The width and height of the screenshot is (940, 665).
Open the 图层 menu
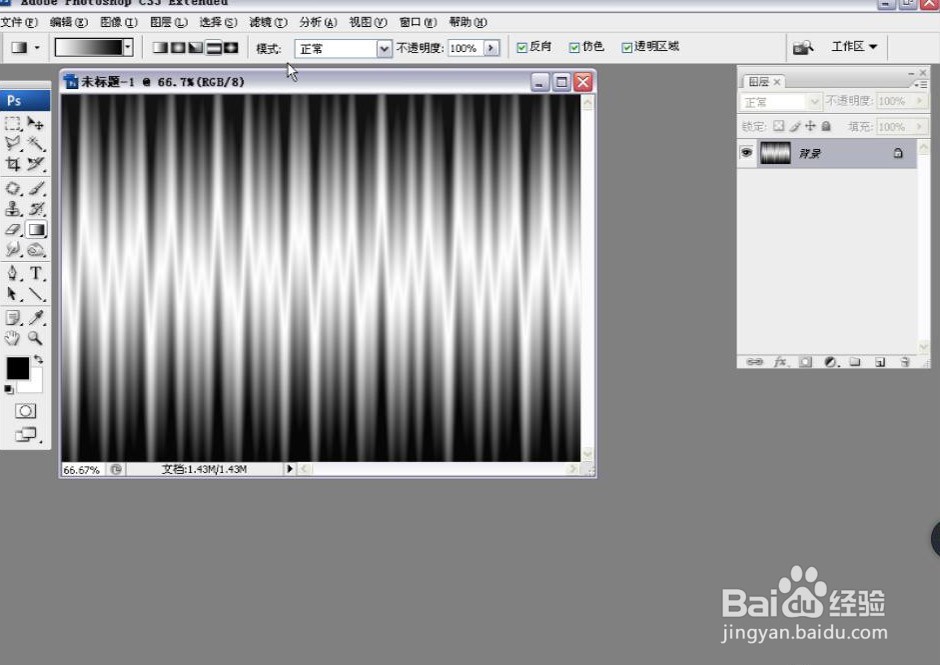point(168,22)
